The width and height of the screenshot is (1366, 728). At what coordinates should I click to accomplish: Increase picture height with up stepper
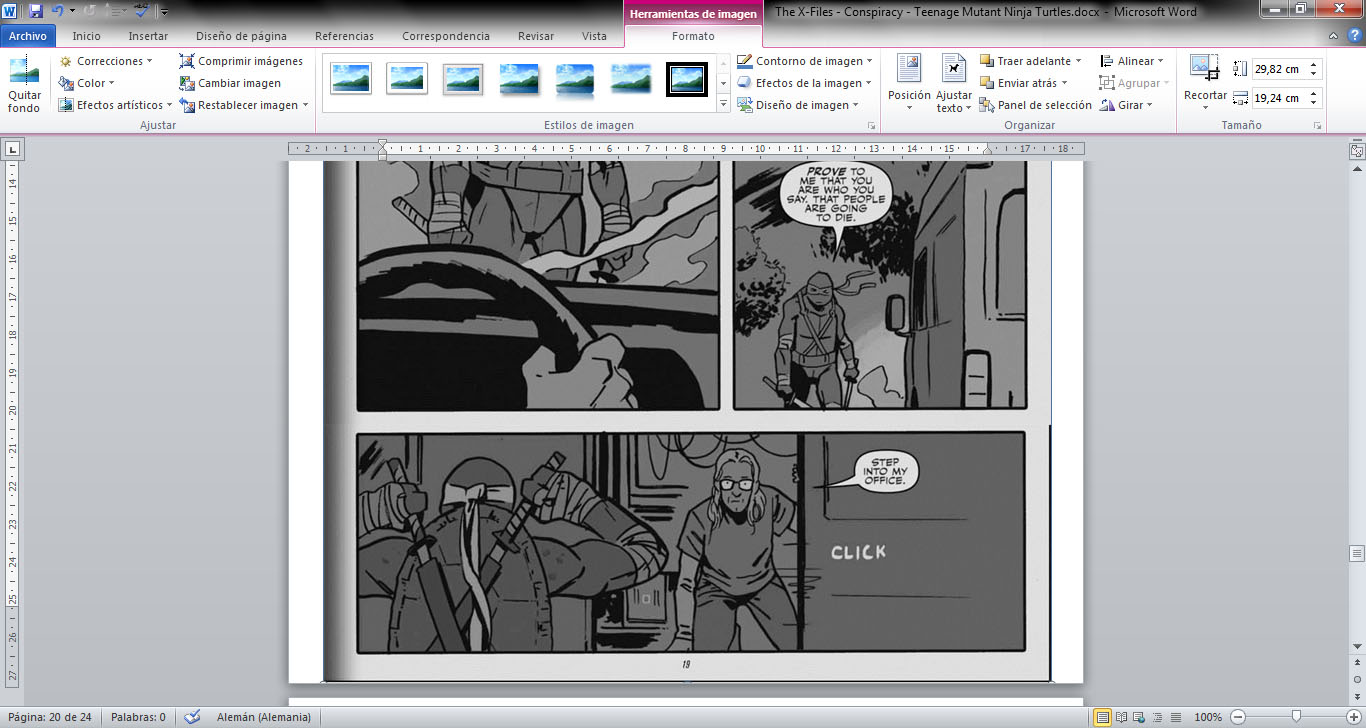(x=1314, y=65)
